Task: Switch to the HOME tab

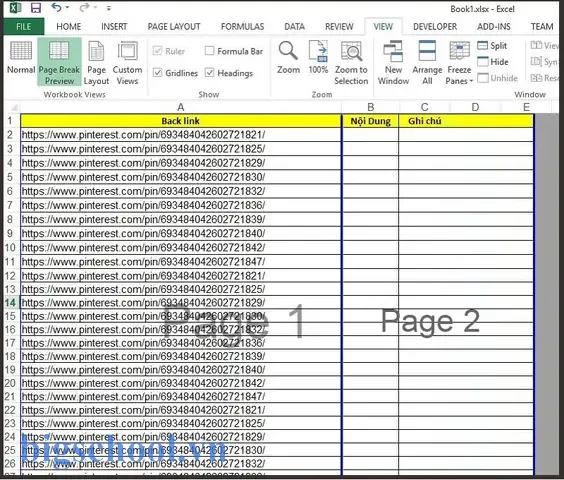Action: tap(68, 27)
